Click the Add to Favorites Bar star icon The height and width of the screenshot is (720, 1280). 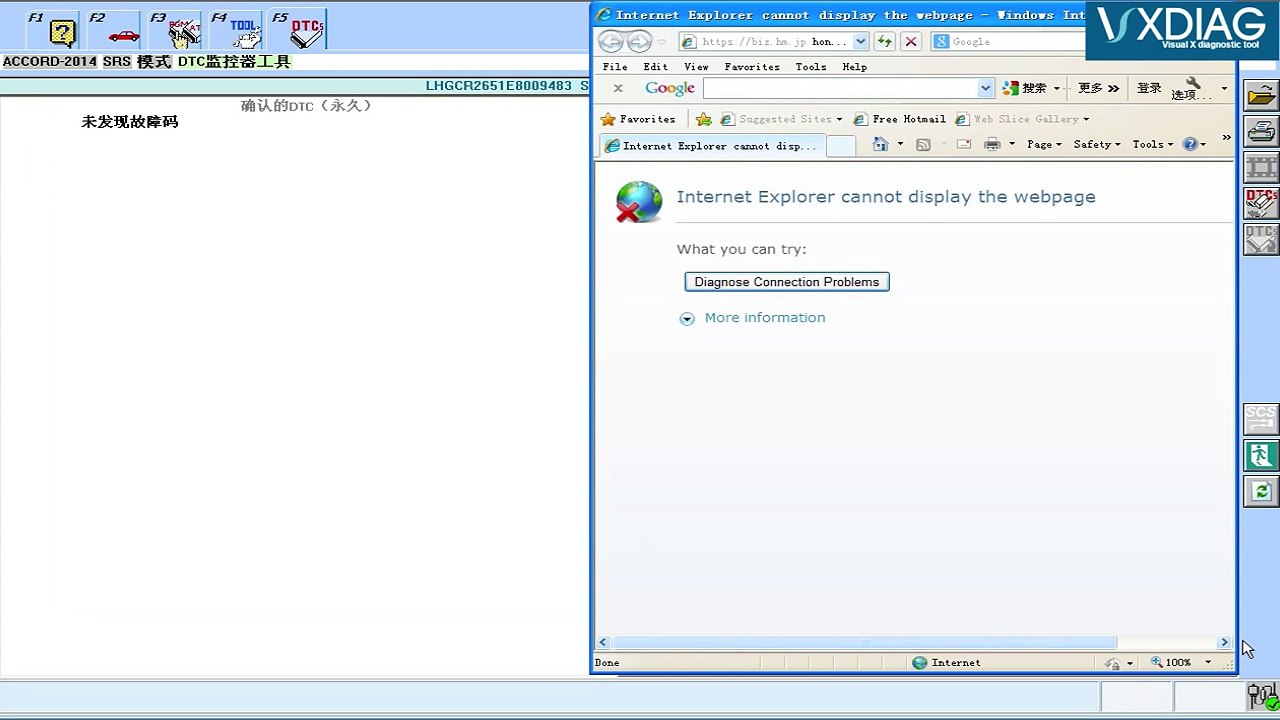click(x=704, y=119)
